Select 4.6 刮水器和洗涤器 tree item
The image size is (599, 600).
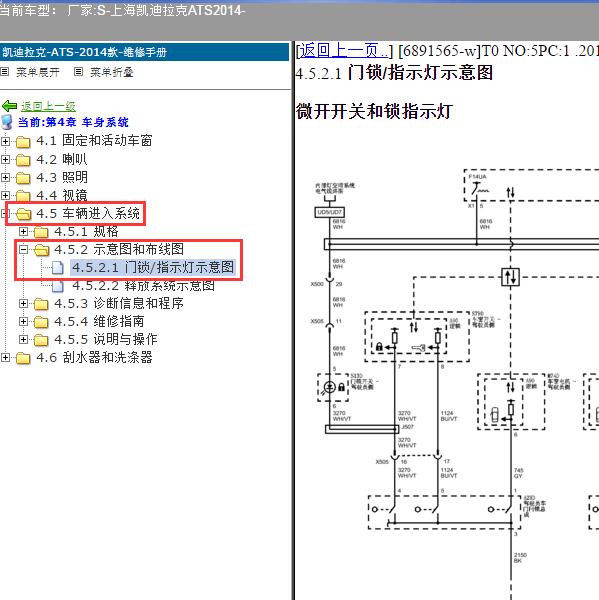click(94, 357)
